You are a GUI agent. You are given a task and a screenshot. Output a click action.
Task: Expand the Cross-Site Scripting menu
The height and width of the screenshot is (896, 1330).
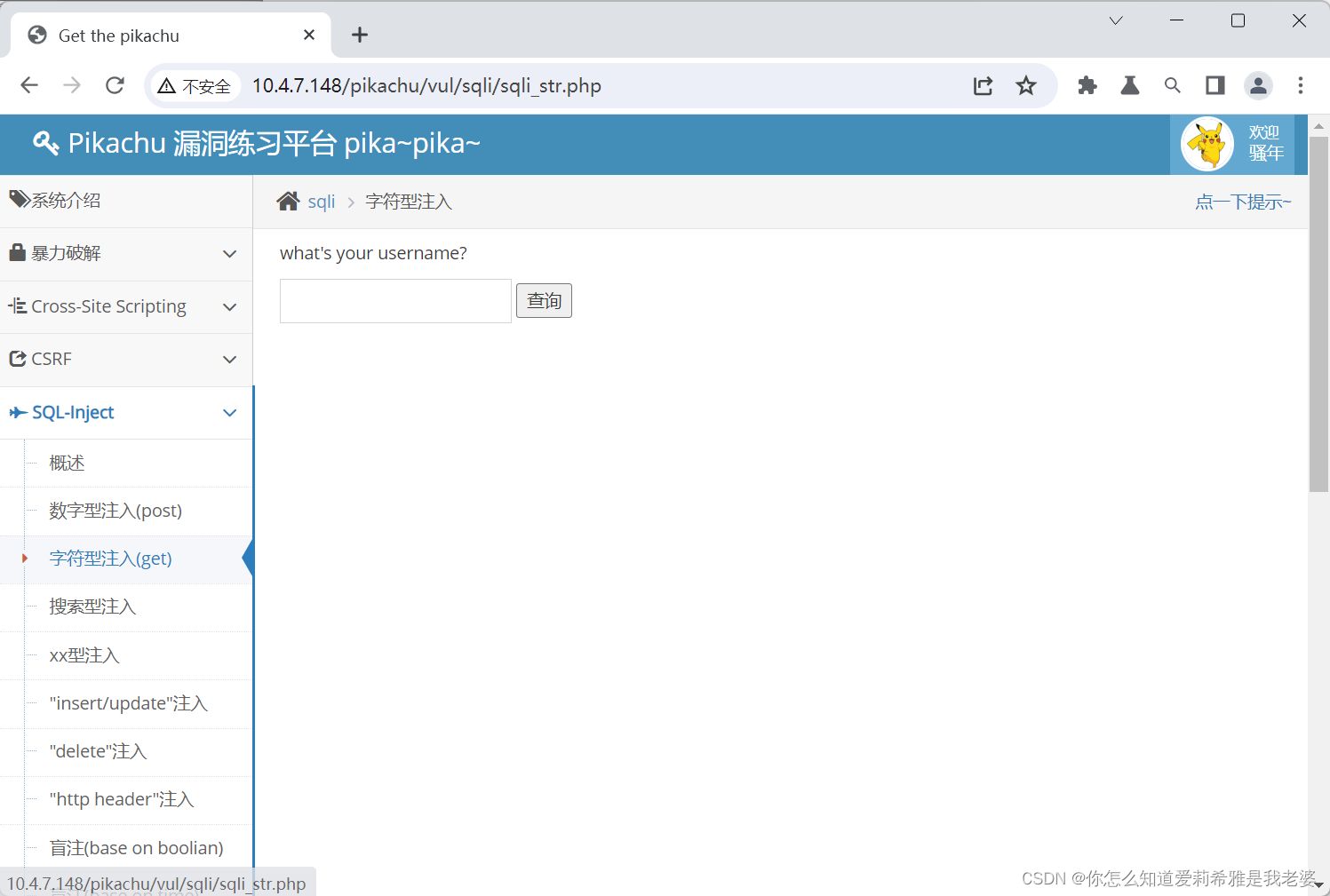[x=229, y=306]
